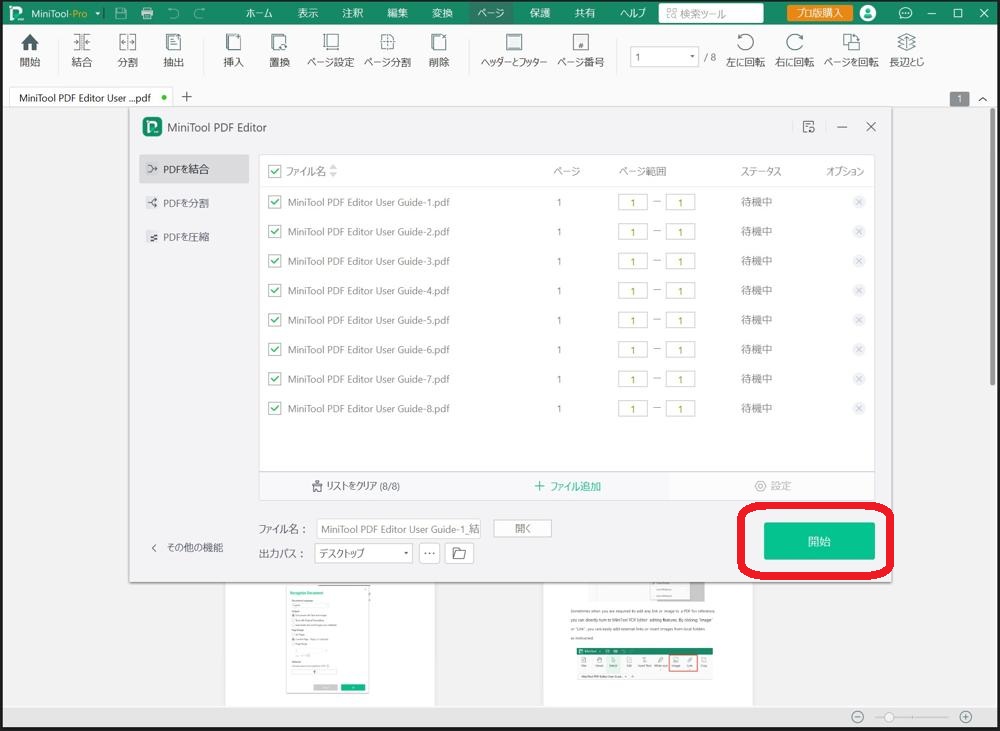
Task: Uncheck MiniTool PDF Editor User Guide-4.pdf
Action: pos(275,291)
